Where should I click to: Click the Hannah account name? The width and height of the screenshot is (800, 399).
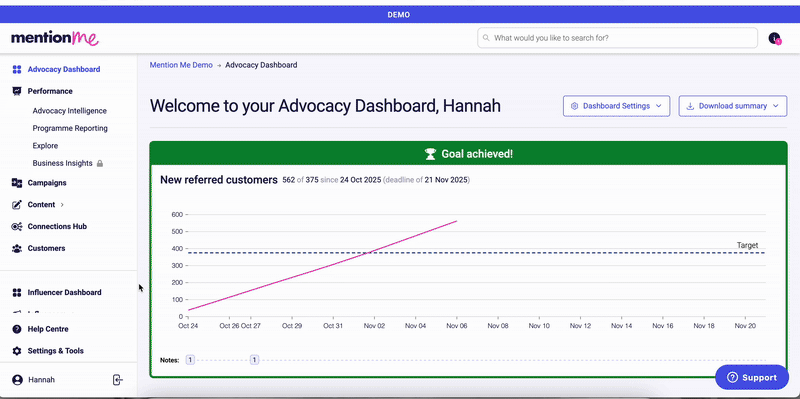pos(41,380)
